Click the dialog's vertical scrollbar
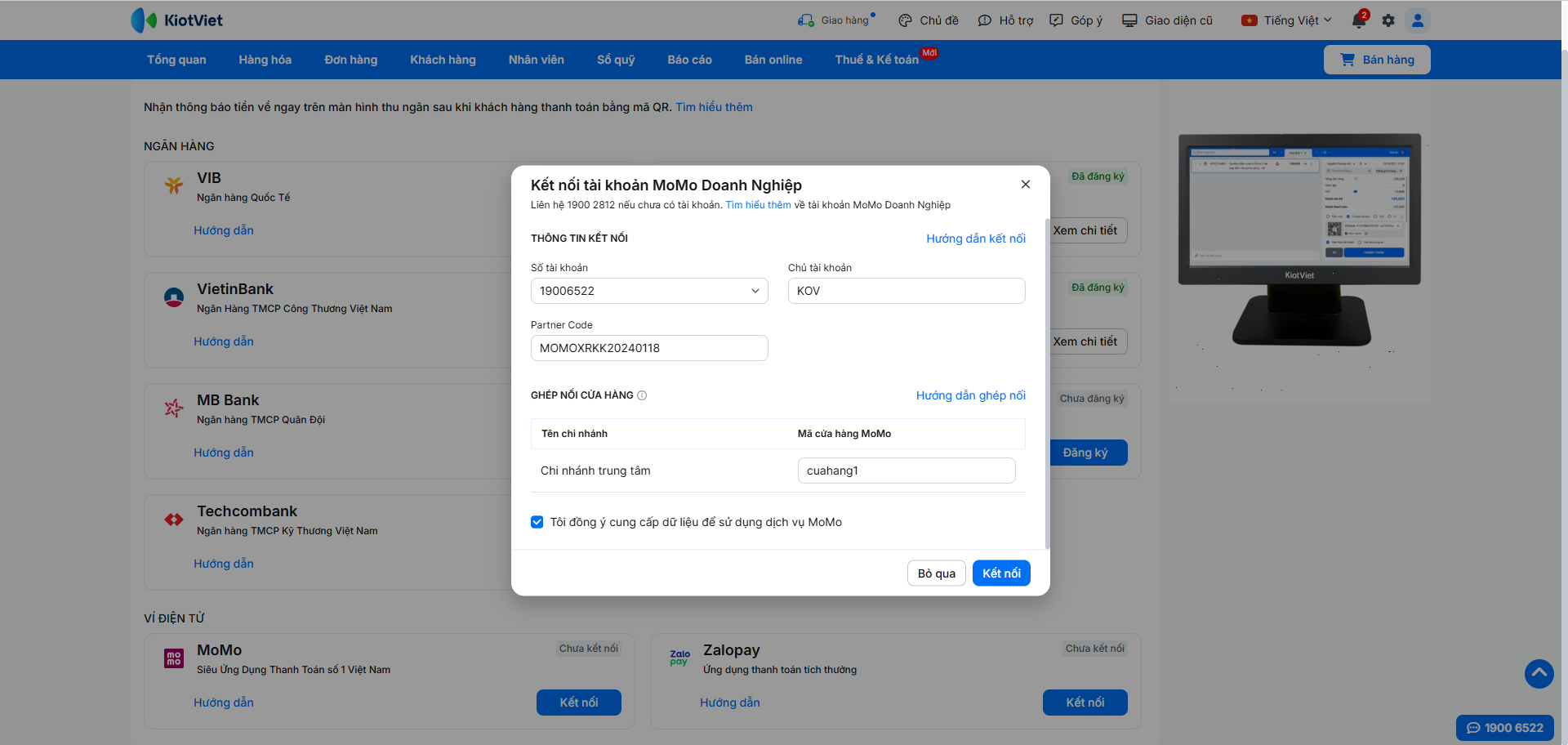 click(1047, 384)
